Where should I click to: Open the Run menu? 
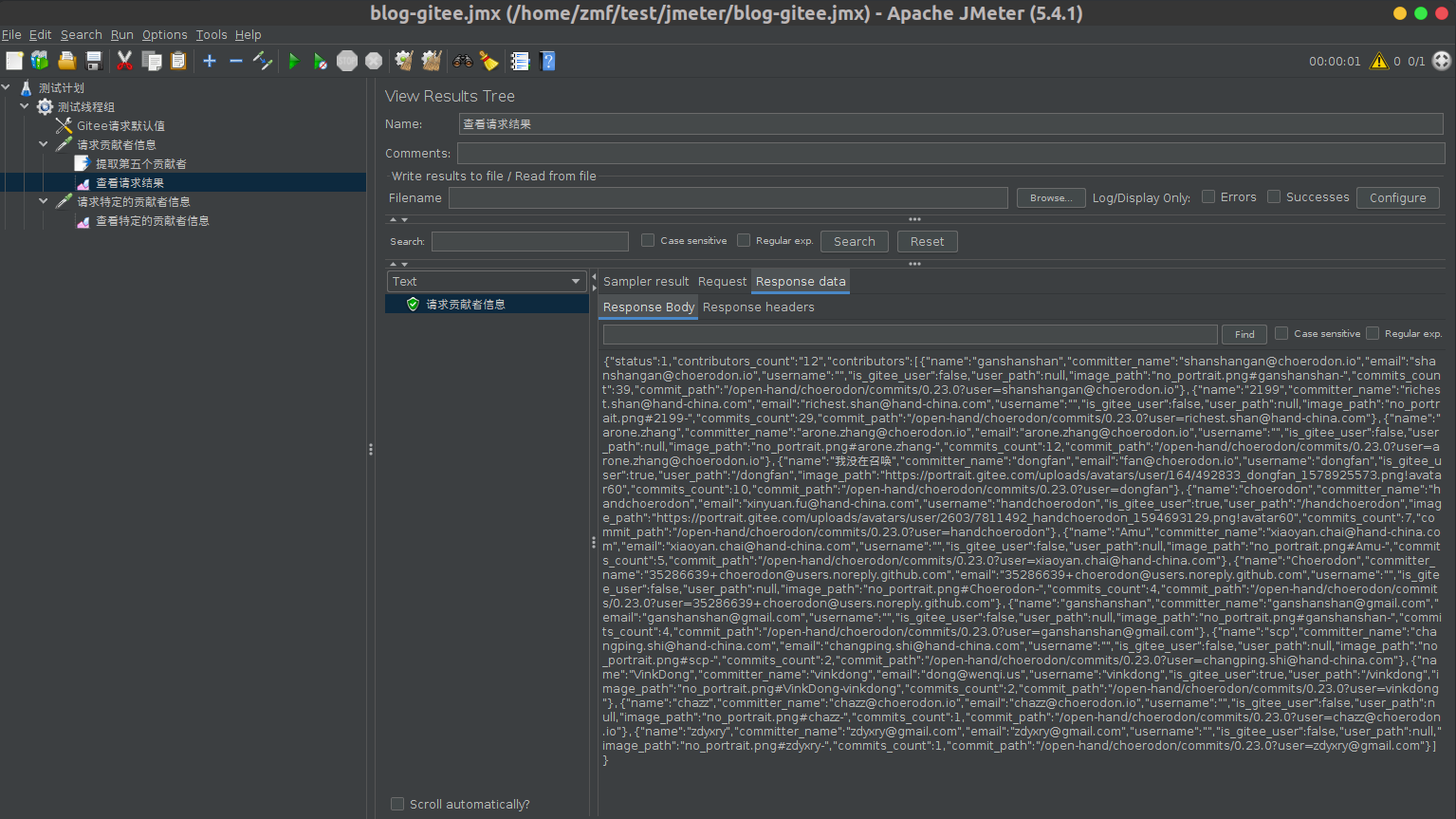click(x=122, y=34)
